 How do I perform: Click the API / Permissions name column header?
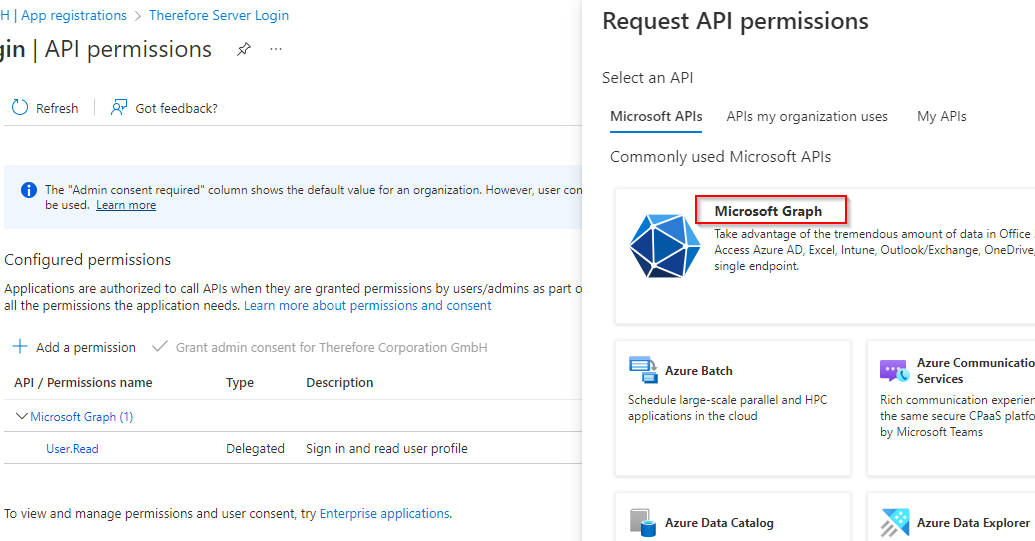(x=83, y=383)
